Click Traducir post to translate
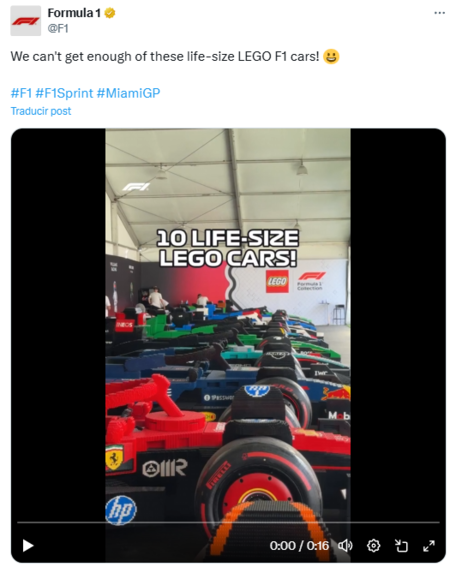The height and width of the screenshot is (567, 450). click(41, 111)
